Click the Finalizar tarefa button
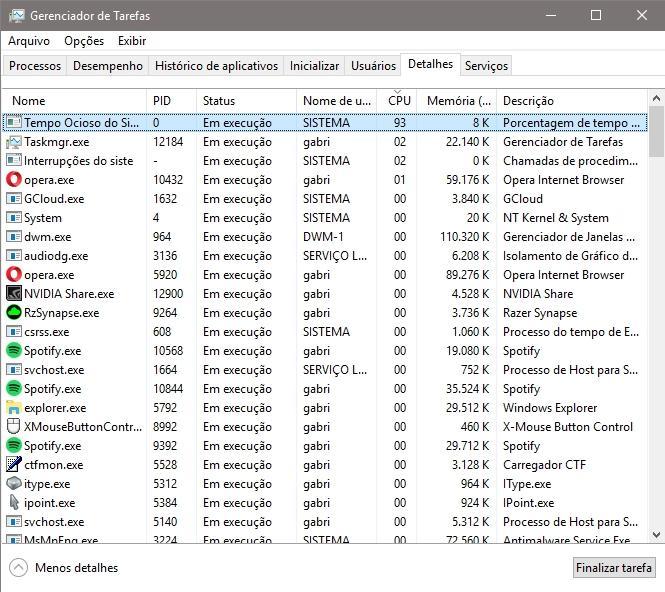Screen dimensions: 665x592 pos(614,567)
